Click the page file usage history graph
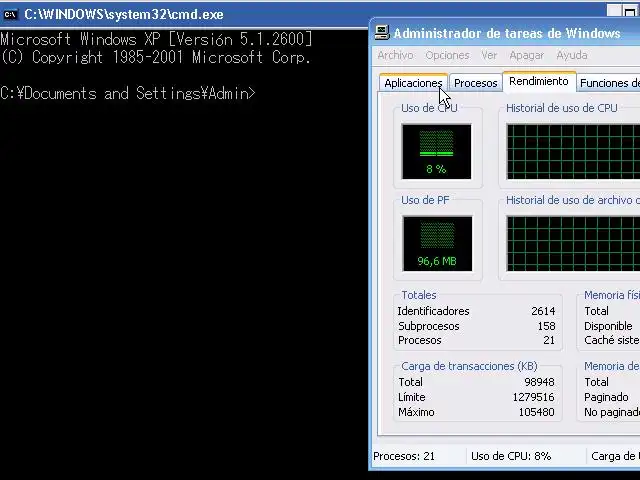The image size is (640, 480). (x=573, y=244)
